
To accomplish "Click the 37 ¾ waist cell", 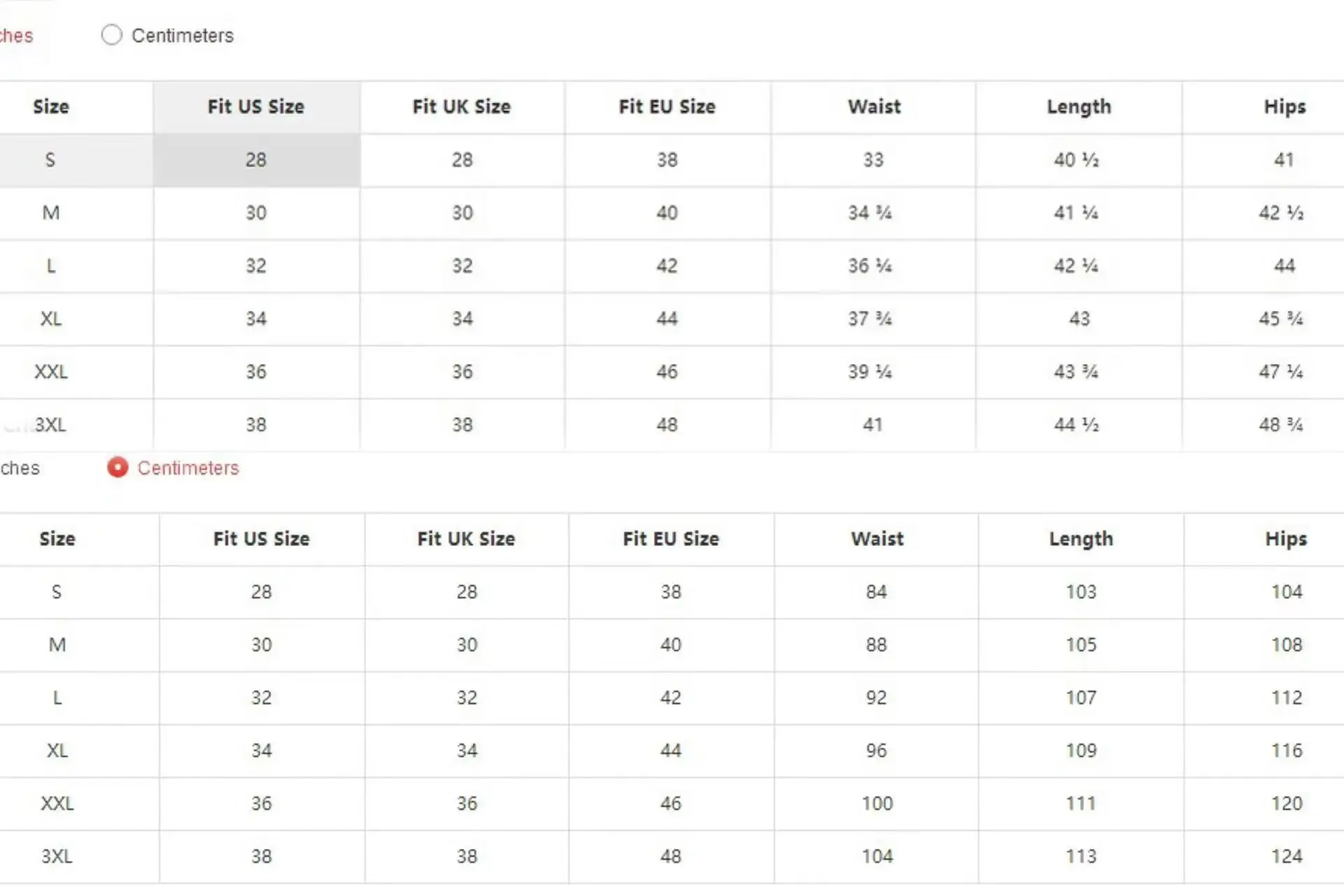I will coord(870,319).
